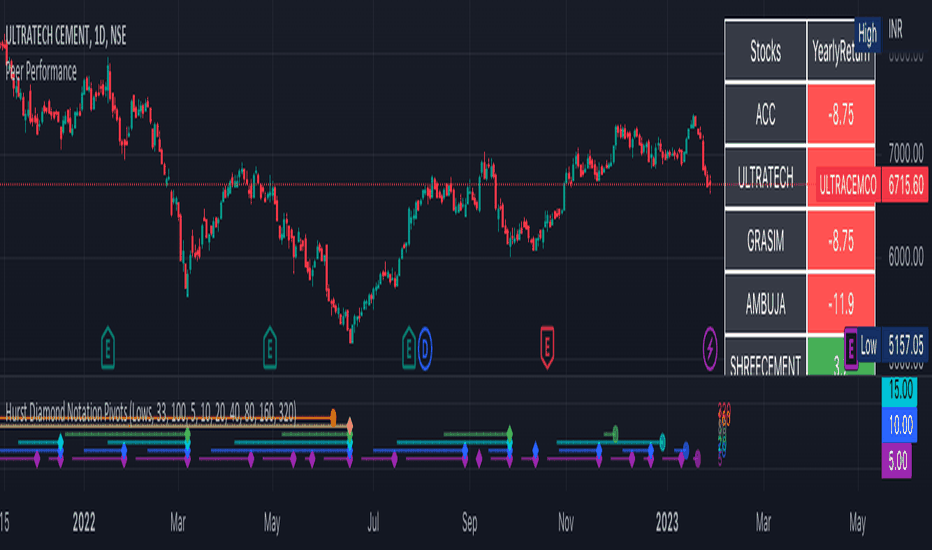
Task: Click the green earnings E marker near January 2022
Action: [x=108, y=348]
